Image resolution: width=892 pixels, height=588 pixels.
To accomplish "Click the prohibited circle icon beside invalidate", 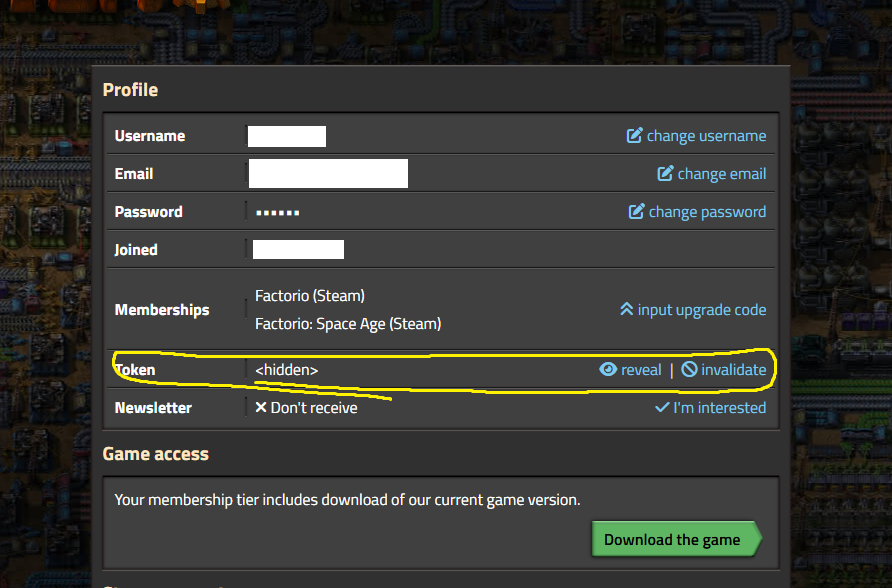I will tap(689, 370).
